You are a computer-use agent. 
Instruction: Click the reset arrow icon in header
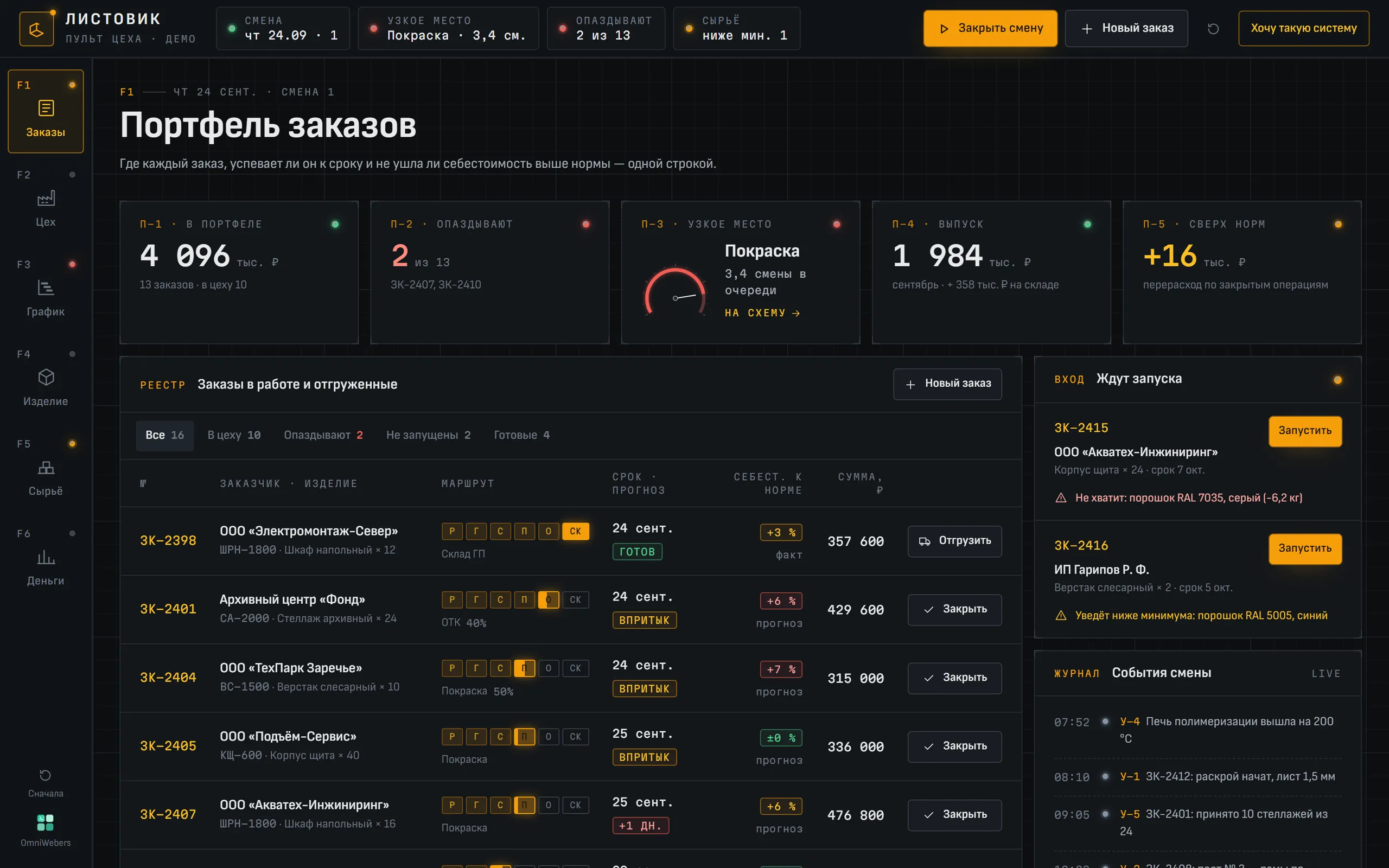tap(1213, 29)
